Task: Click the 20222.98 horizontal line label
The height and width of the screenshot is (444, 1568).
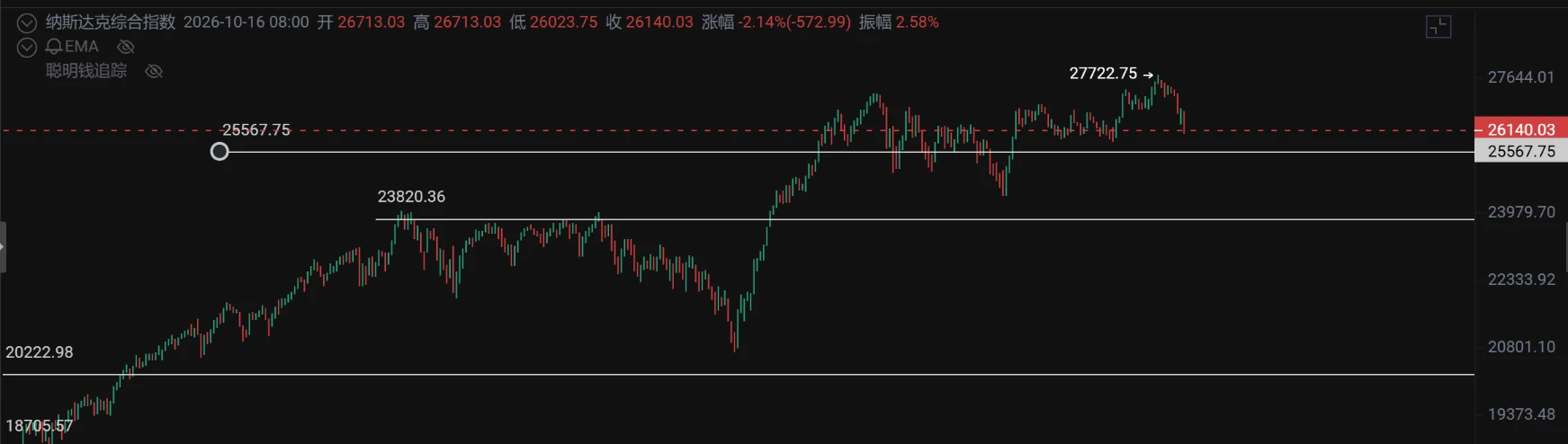Action: pos(40,352)
